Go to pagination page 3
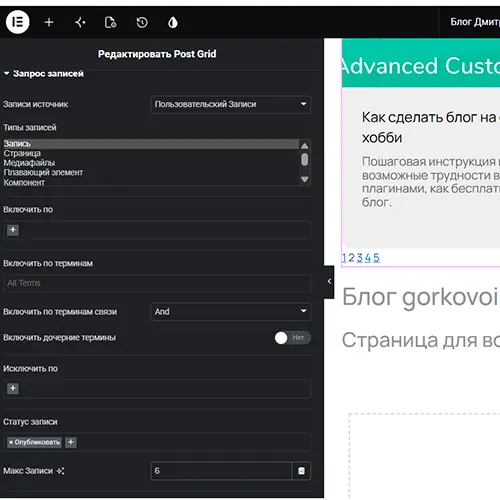The height and width of the screenshot is (500, 500). (359, 258)
